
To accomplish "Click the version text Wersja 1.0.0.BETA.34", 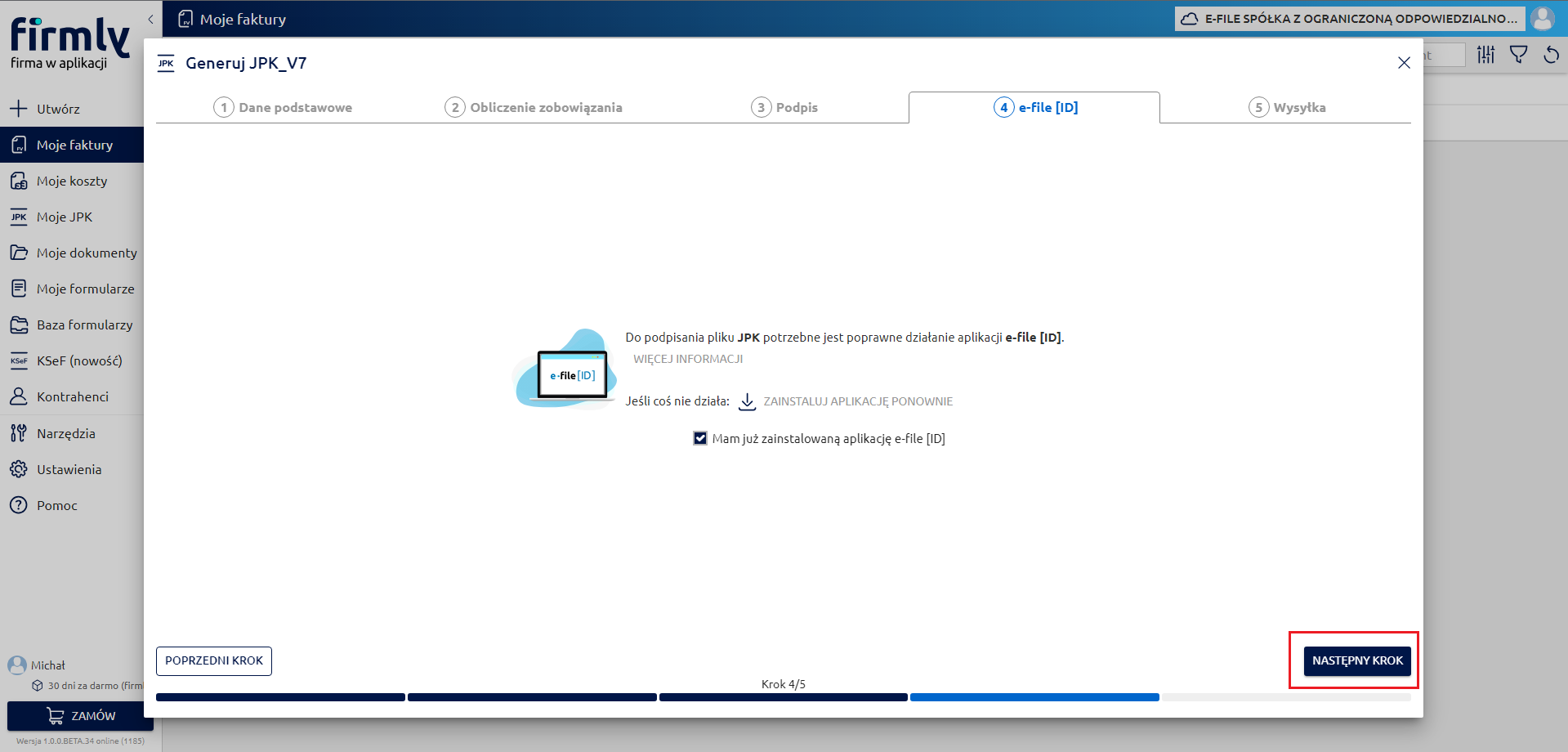I will (80, 741).
